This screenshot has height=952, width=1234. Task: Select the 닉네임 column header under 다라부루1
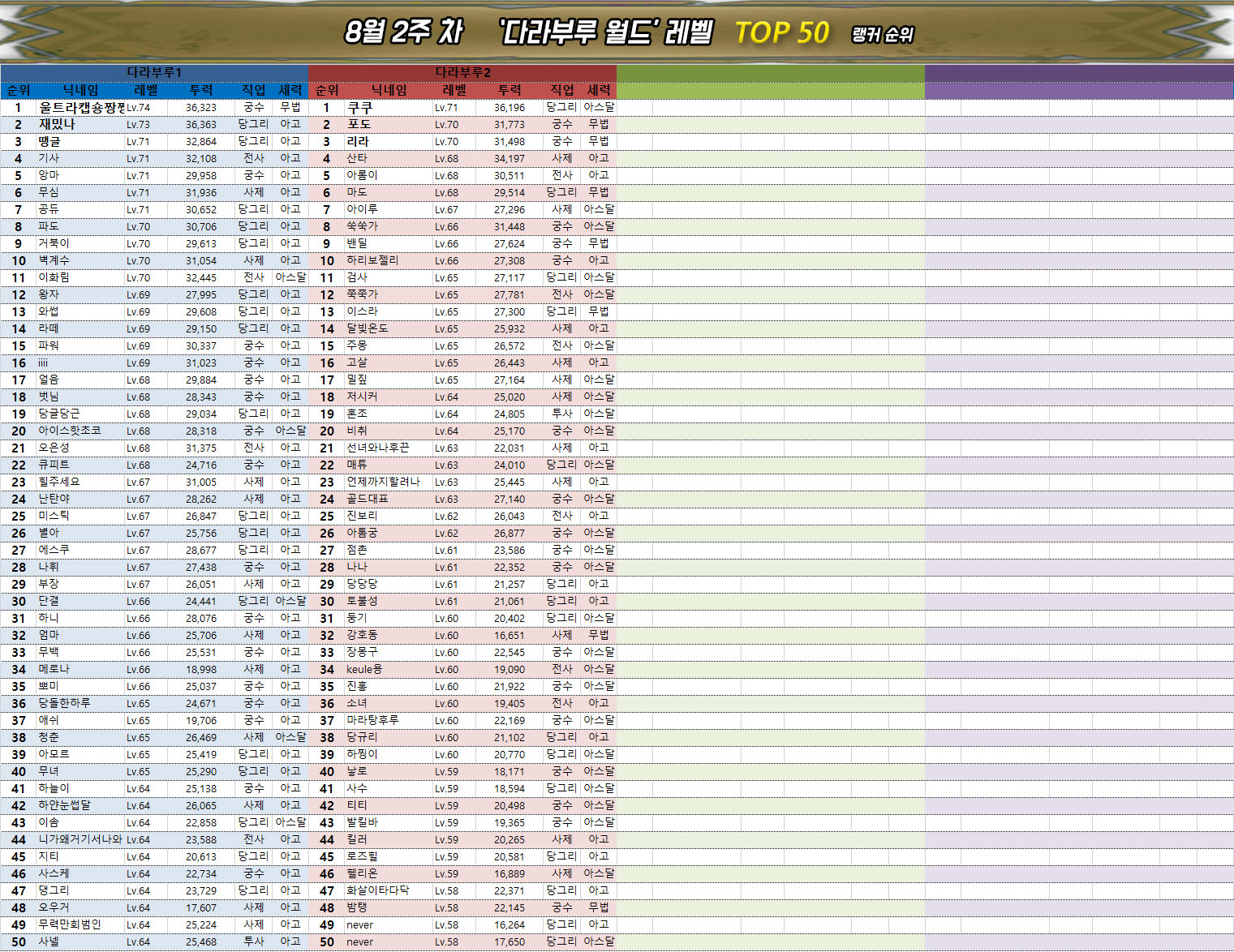point(81,90)
